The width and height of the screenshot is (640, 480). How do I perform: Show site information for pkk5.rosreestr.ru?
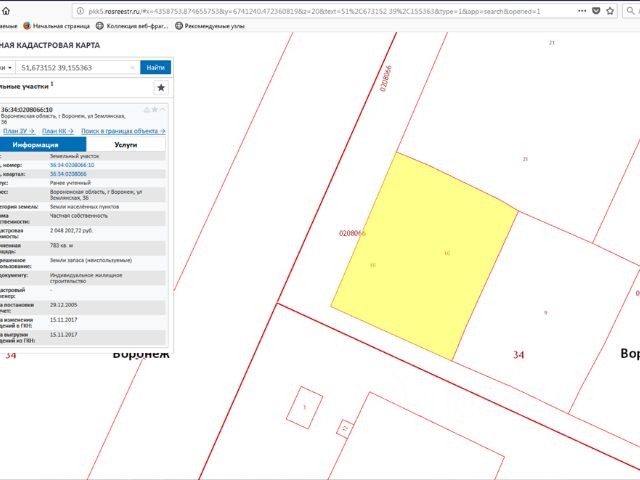point(80,11)
